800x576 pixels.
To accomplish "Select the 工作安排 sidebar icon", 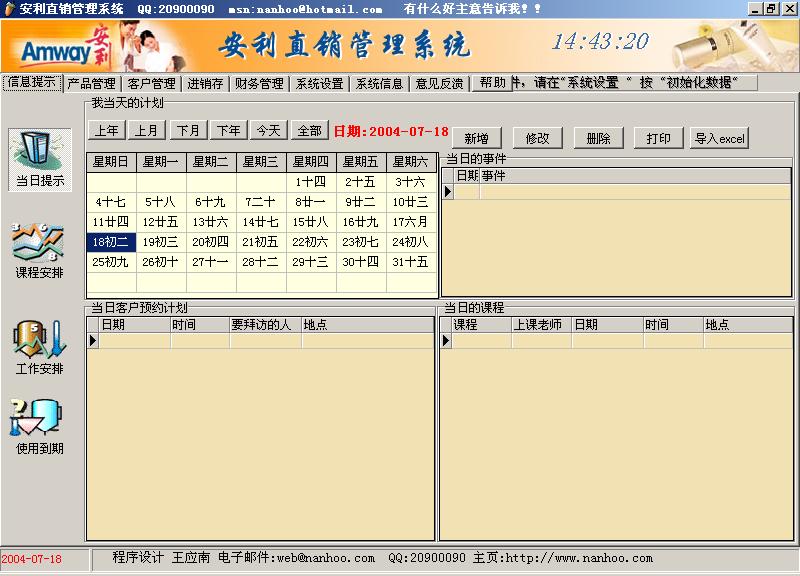I will tap(39, 347).
